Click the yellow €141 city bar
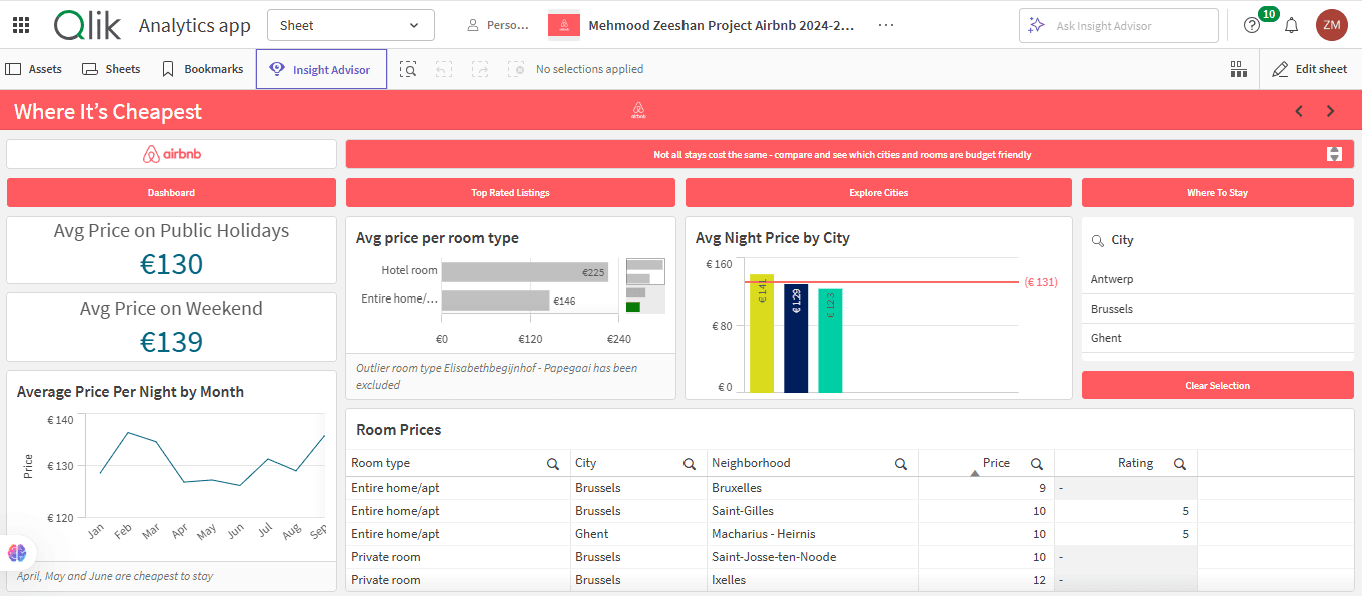This screenshot has width=1362, height=596. [762, 333]
